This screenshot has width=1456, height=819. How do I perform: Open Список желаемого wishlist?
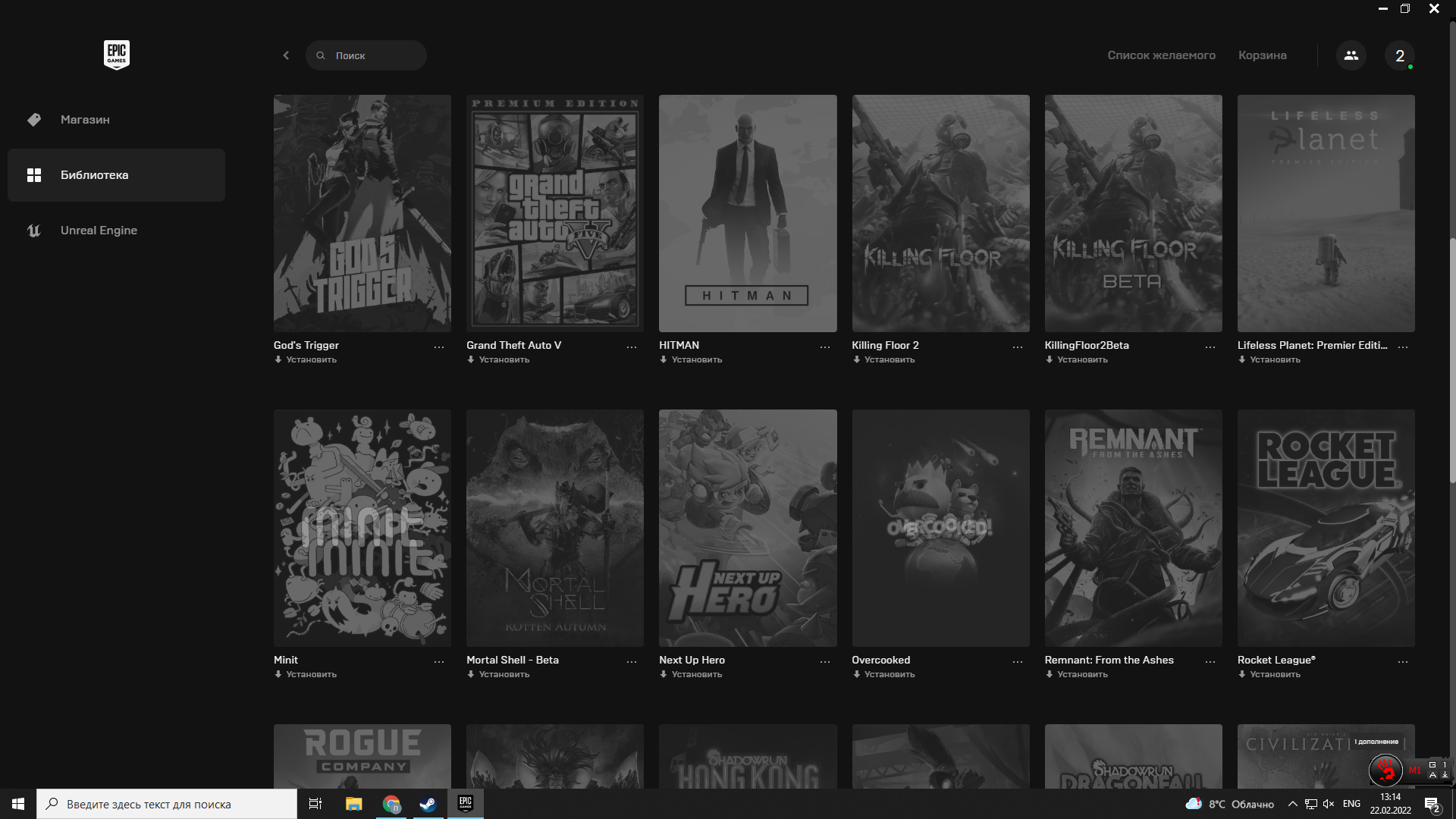[x=1161, y=55]
